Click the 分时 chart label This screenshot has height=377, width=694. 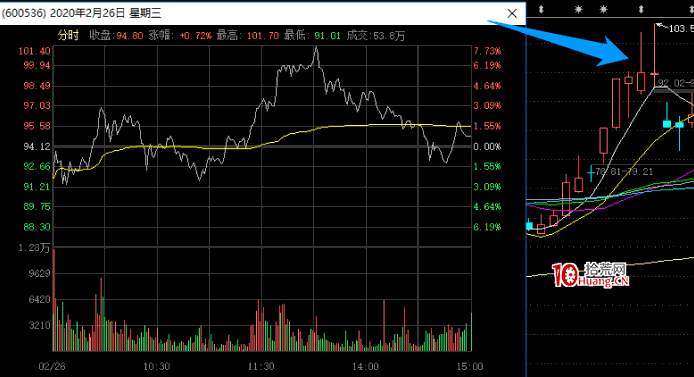tap(68, 35)
